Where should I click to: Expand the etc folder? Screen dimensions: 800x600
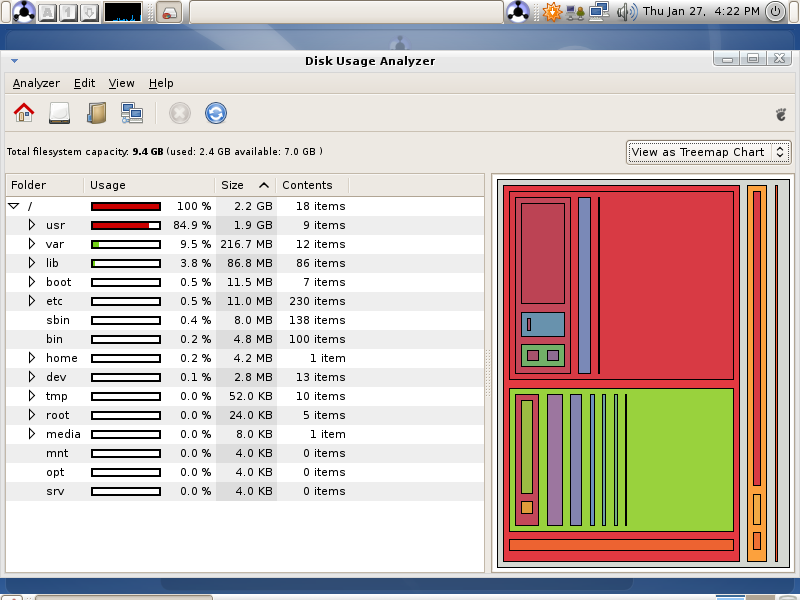[32, 301]
